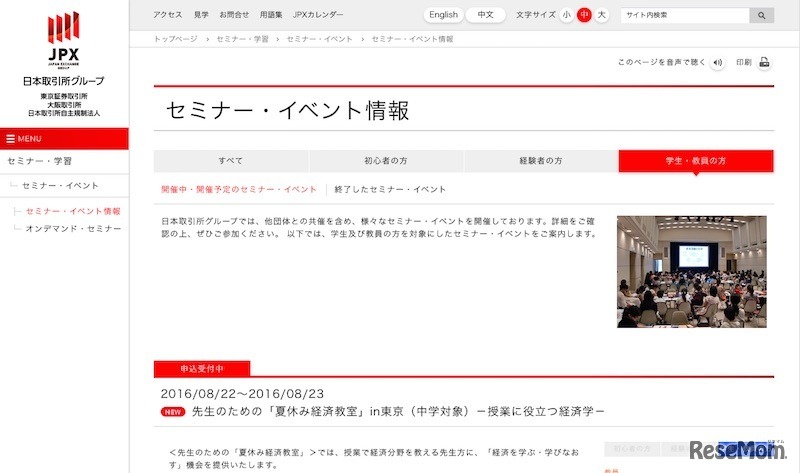
Task: Select the 経験者の方 tab
Action: coord(541,161)
